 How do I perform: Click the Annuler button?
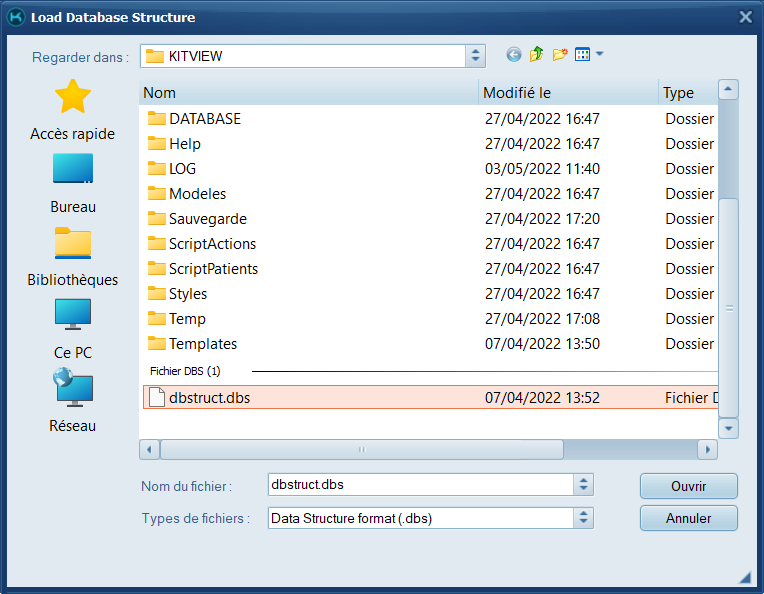[688, 518]
